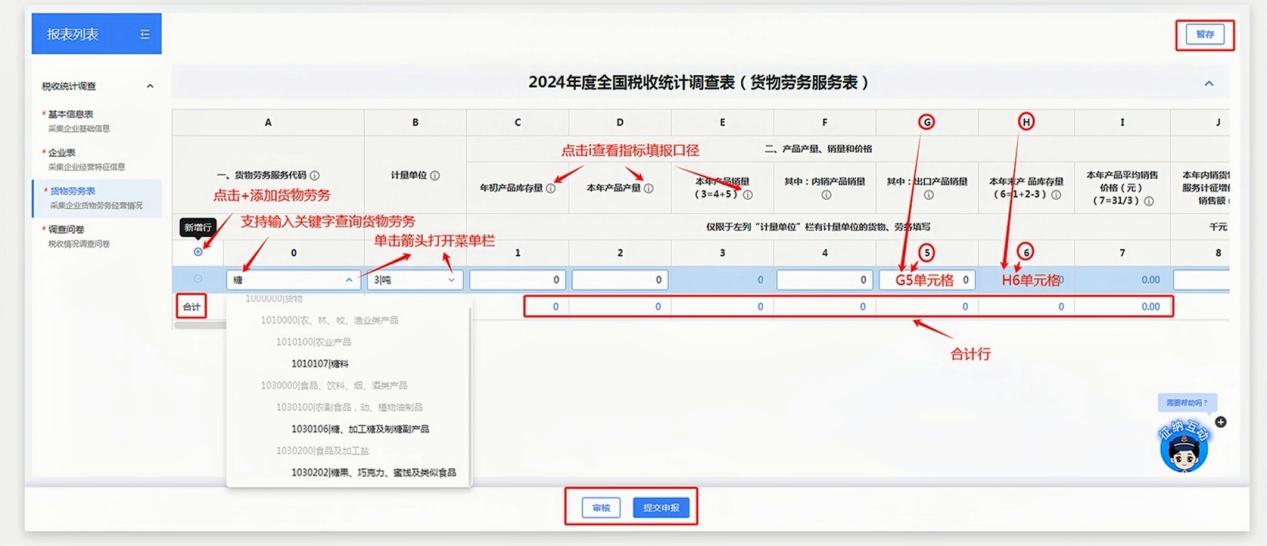Remove row using the minus circle icon
The height and width of the screenshot is (546, 1267).
point(198,279)
